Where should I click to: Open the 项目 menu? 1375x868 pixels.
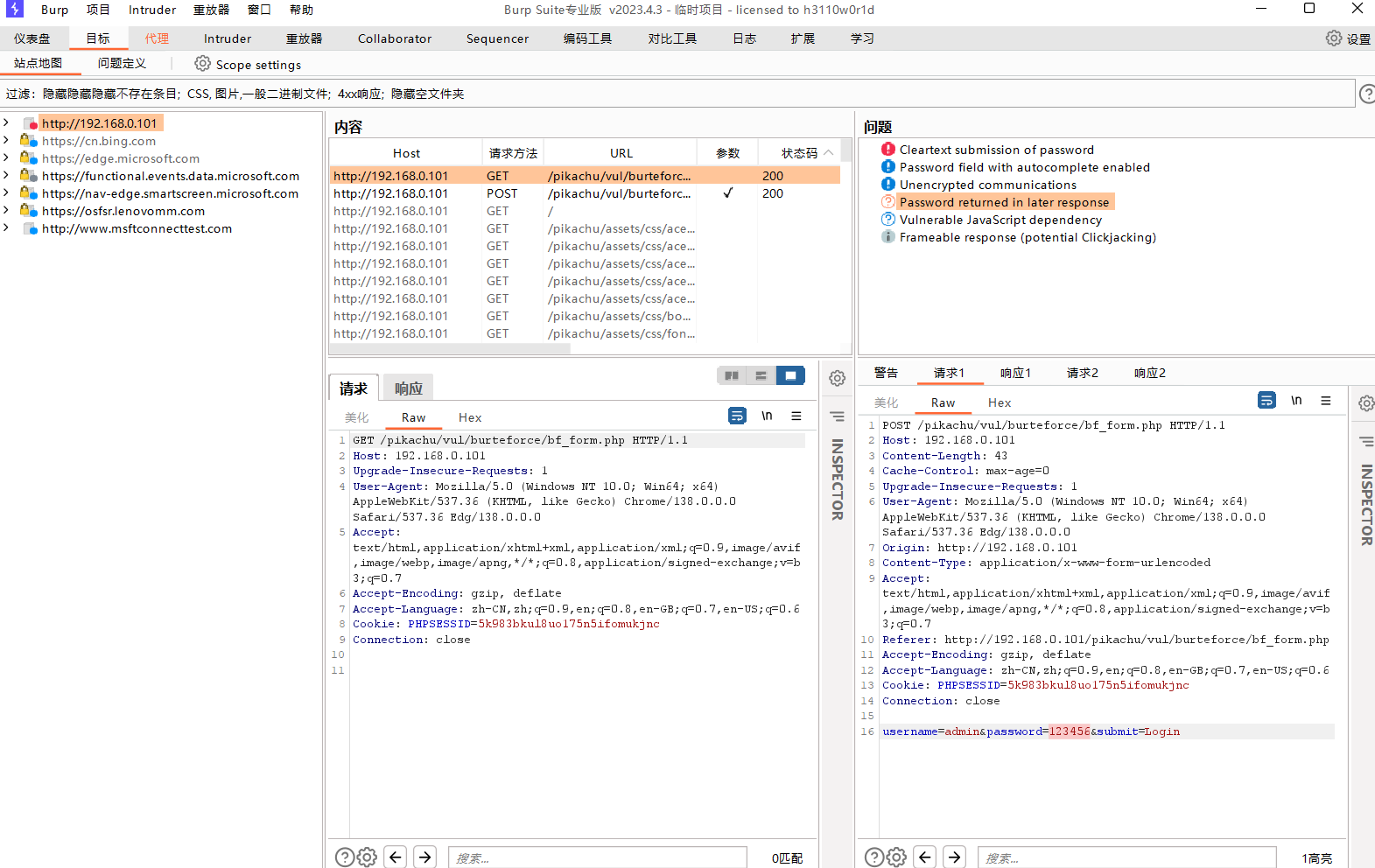tap(98, 10)
